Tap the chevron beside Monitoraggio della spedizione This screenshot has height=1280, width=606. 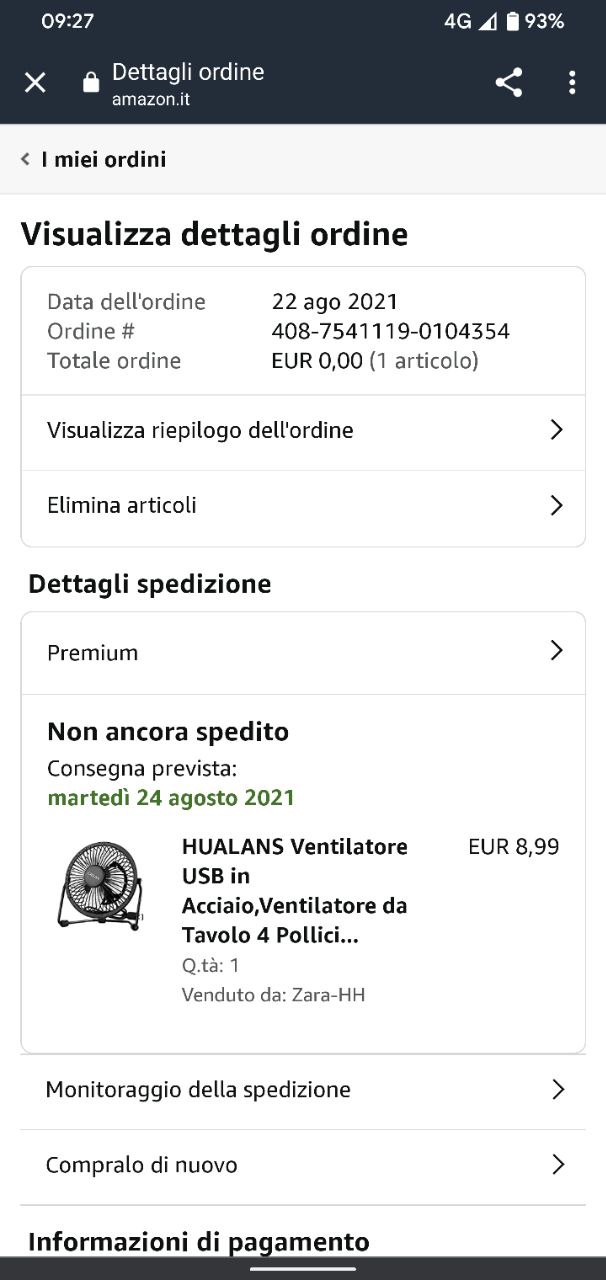click(558, 1089)
